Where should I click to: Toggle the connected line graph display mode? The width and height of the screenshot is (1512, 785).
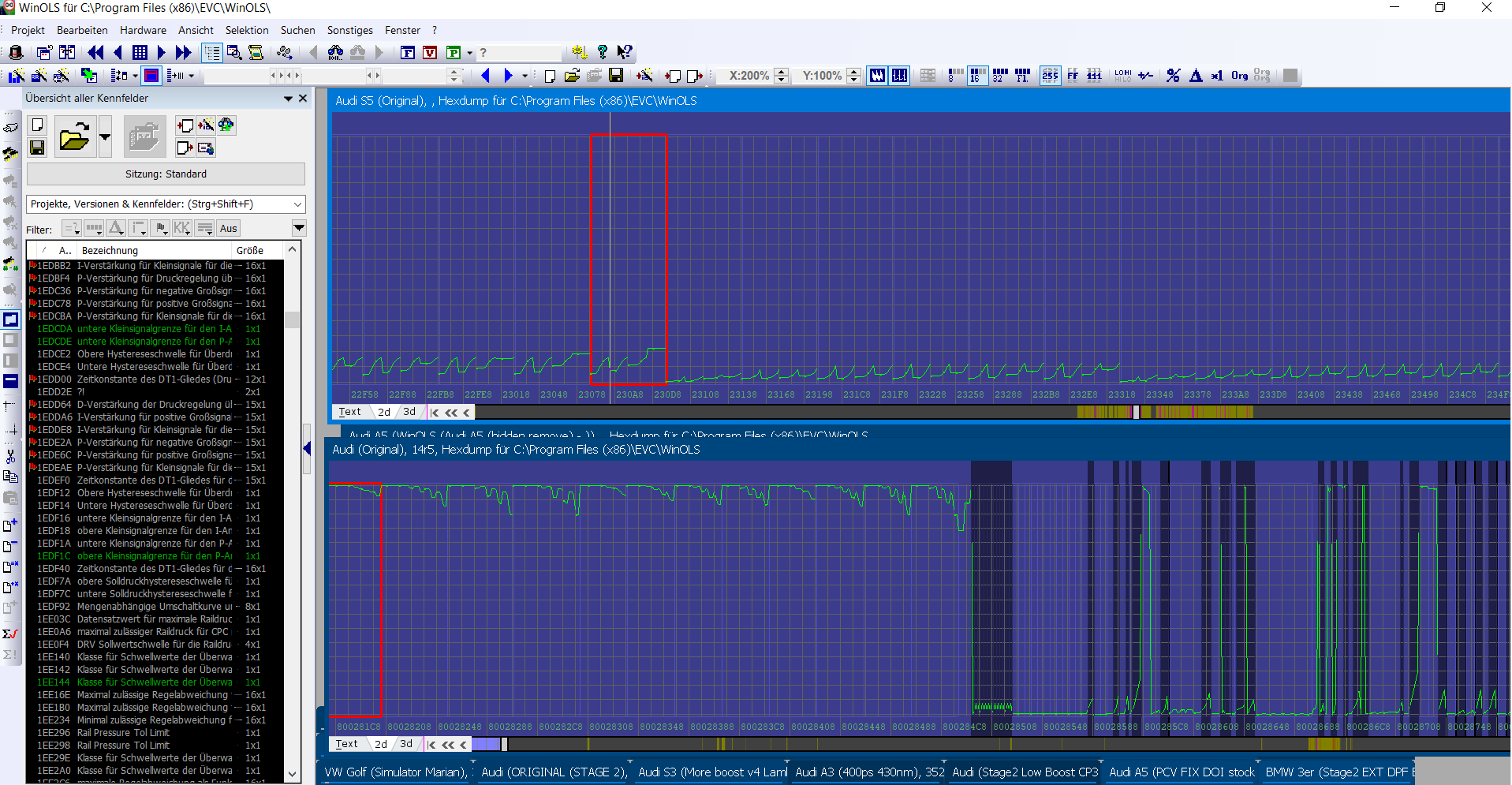(877, 76)
